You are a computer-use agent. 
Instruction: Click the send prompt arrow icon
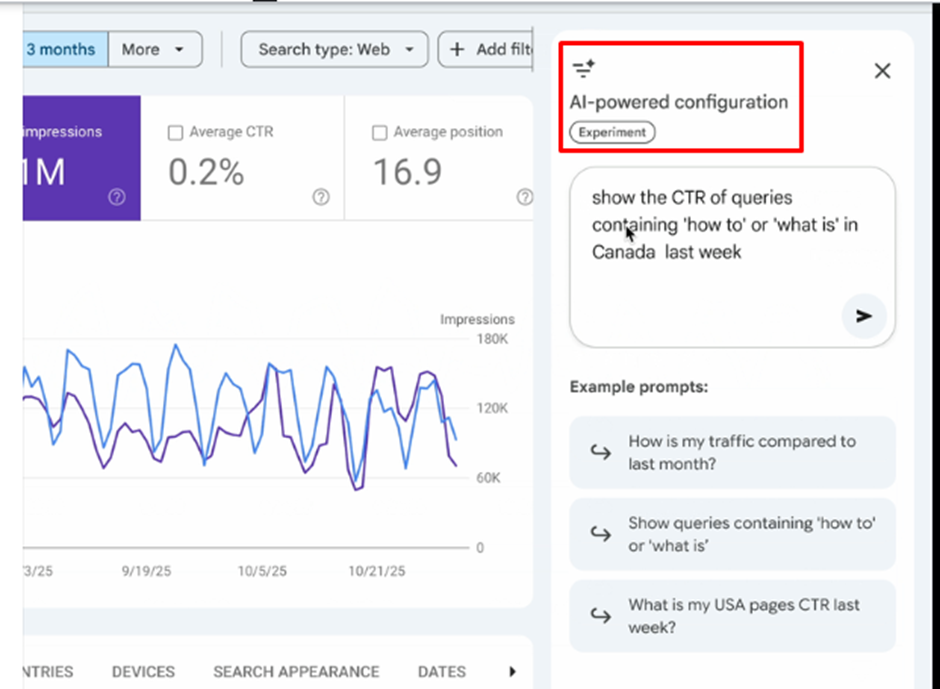(862, 317)
